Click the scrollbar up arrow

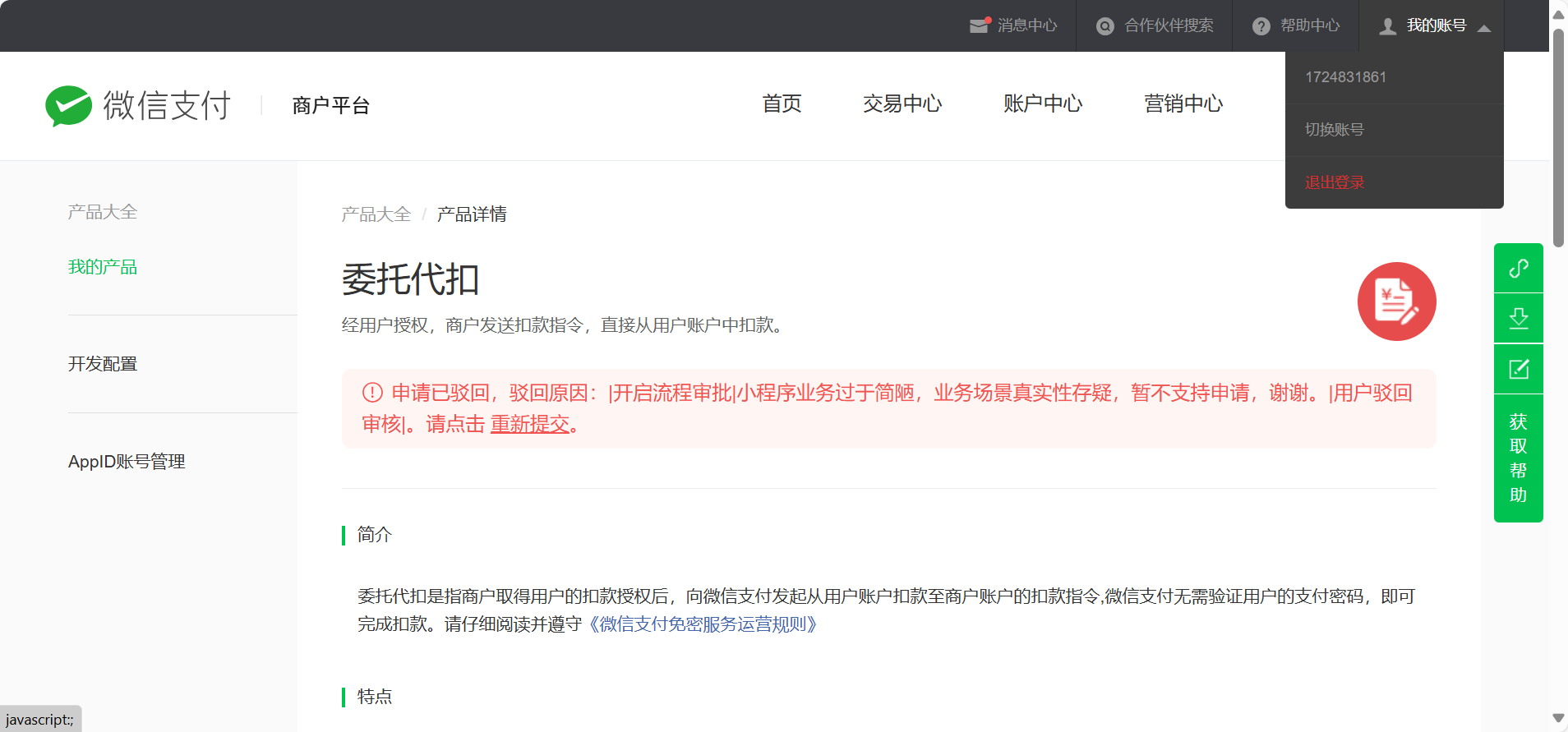click(1558, 14)
